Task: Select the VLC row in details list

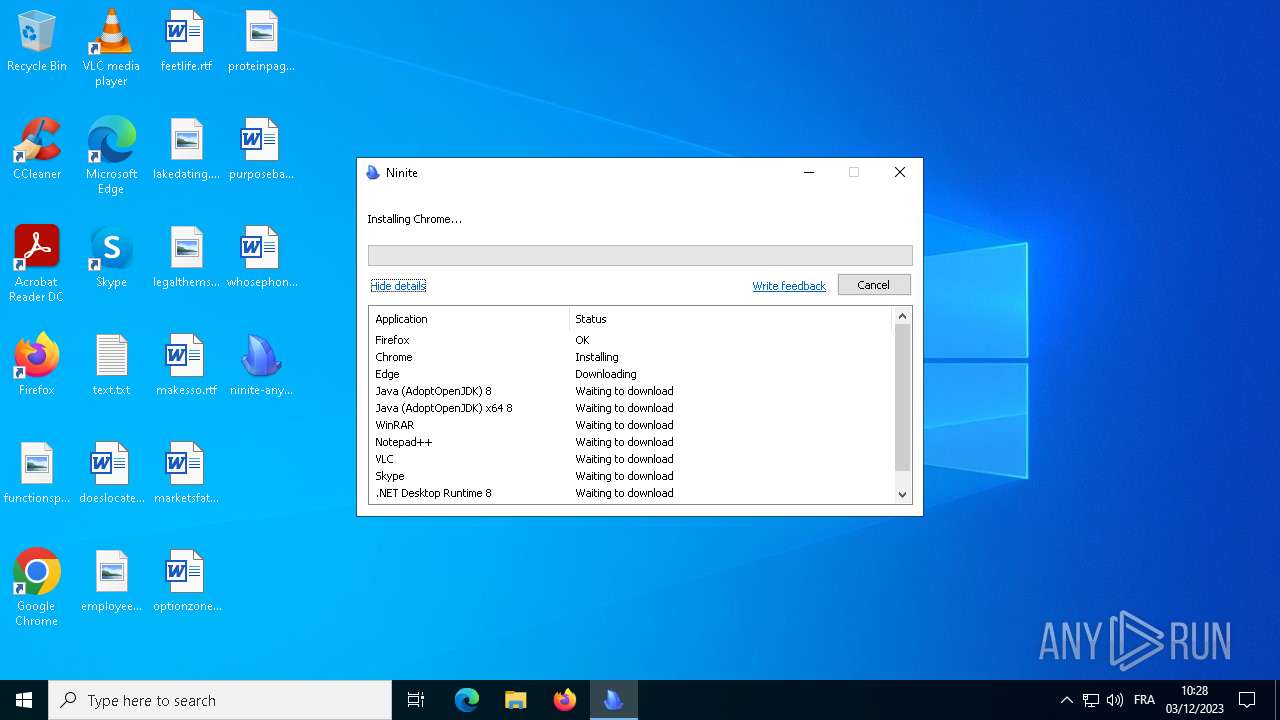Action: 631,459
